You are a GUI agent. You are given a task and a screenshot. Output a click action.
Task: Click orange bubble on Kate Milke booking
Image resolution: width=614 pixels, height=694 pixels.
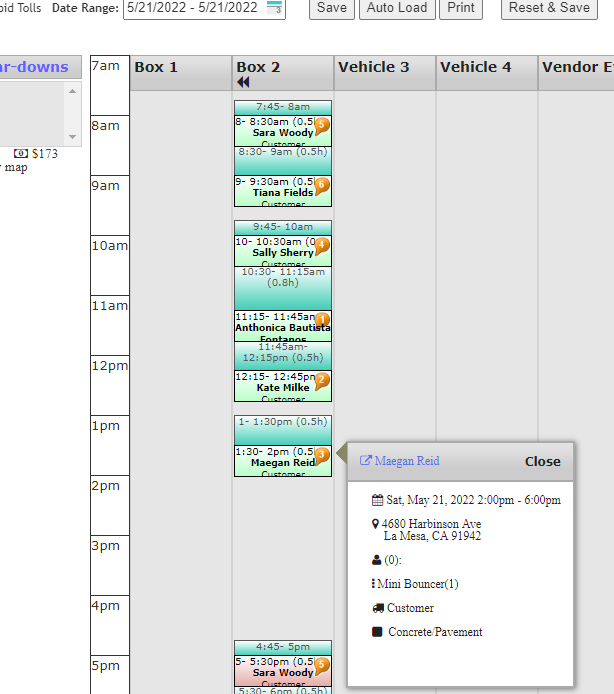click(x=322, y=380)
